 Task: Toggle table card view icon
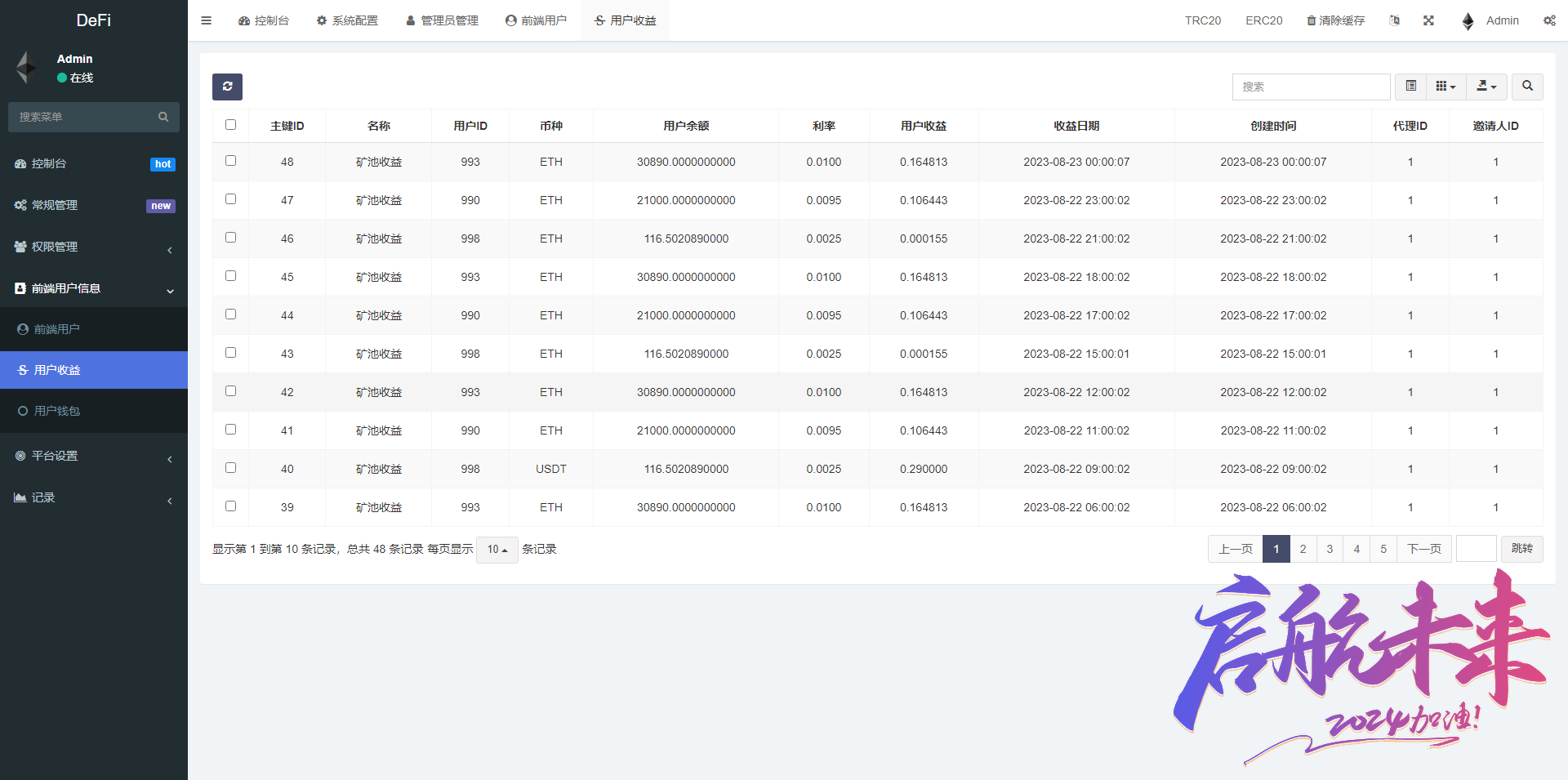pyautogui.click(x=1410, y=87)
